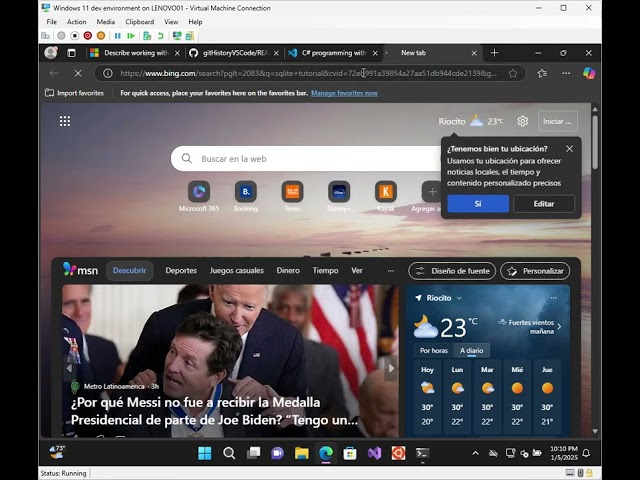Dismiss the location confirmation popup
640x480 pixels.
[569, 149]
